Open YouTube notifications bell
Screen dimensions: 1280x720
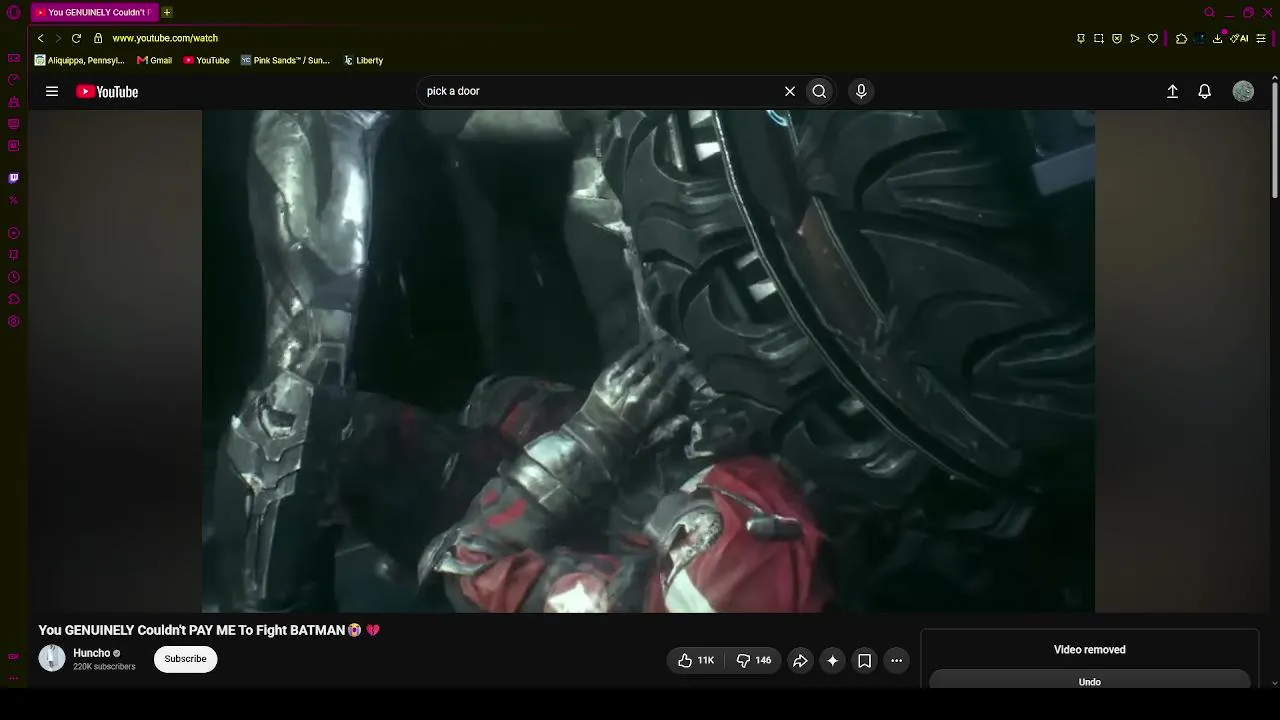coord(1205,91)
